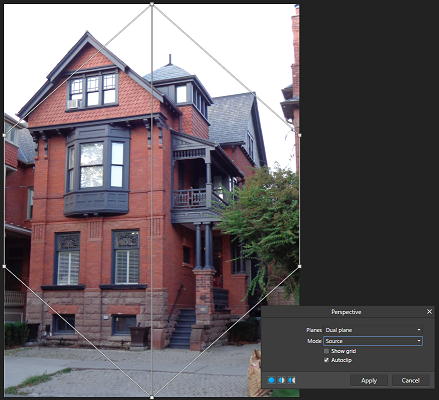Image resolution: width=439 pixels, height=400 pixels.
Task: Select the lower left edge perspective handle
Action: pyautogui.click(x=4, y=266)
